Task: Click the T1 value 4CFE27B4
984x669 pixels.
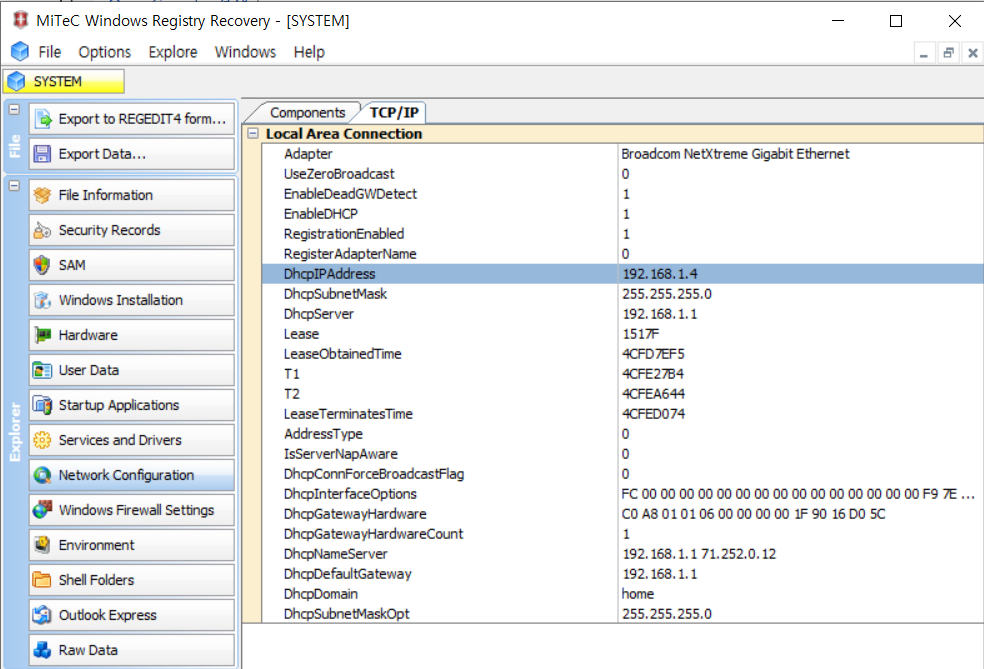Action: click(653, 374)
